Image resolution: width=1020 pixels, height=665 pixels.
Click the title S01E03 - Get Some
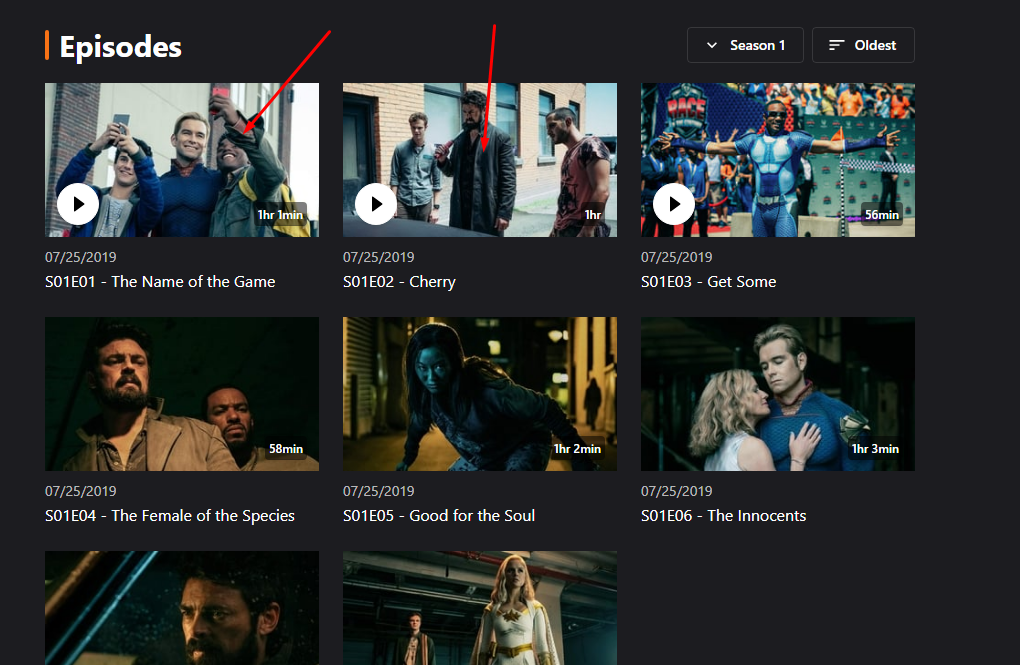pyautogui.click(x=708, y=282)
